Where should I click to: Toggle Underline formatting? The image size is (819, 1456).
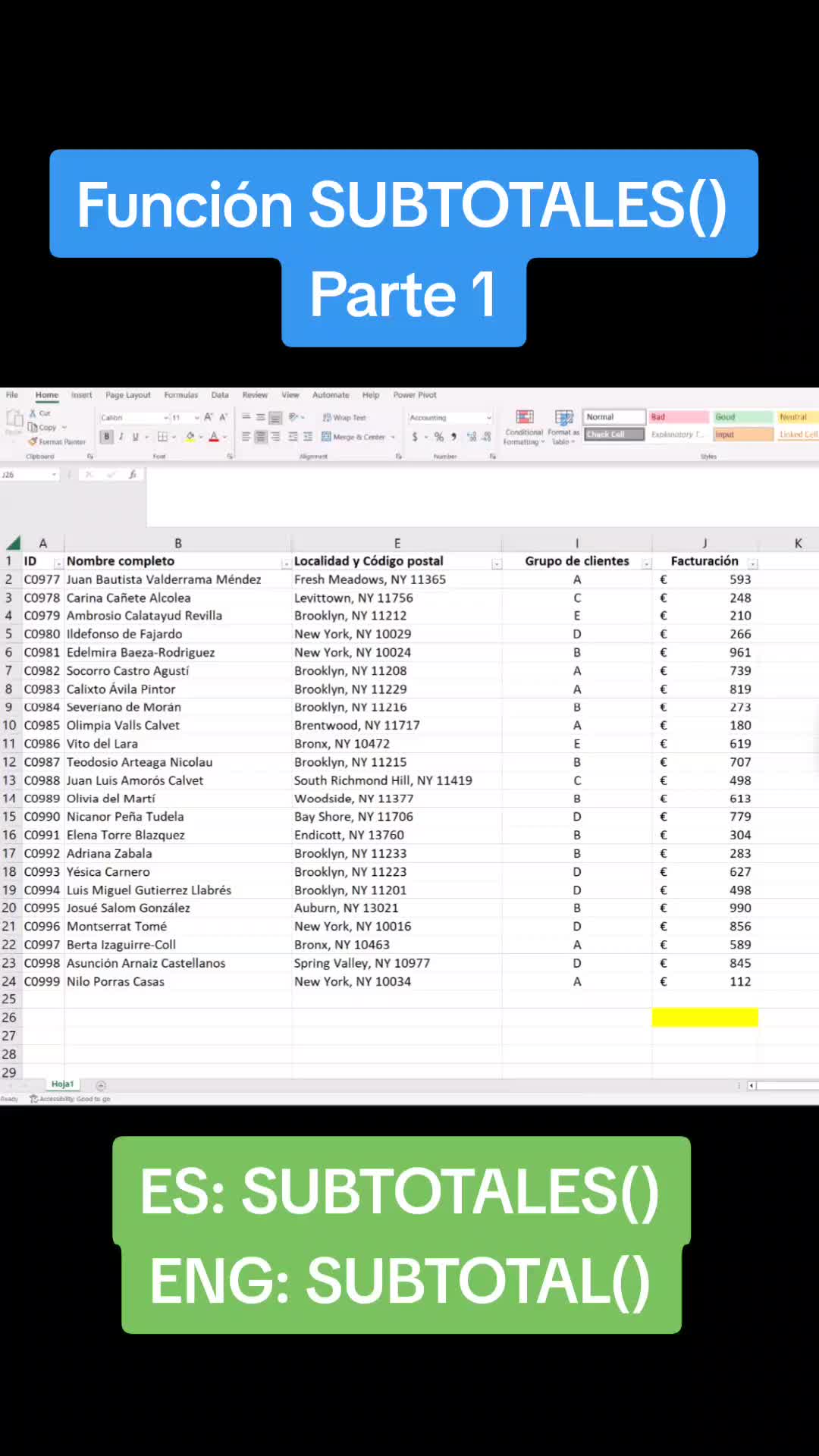point(136,437)
